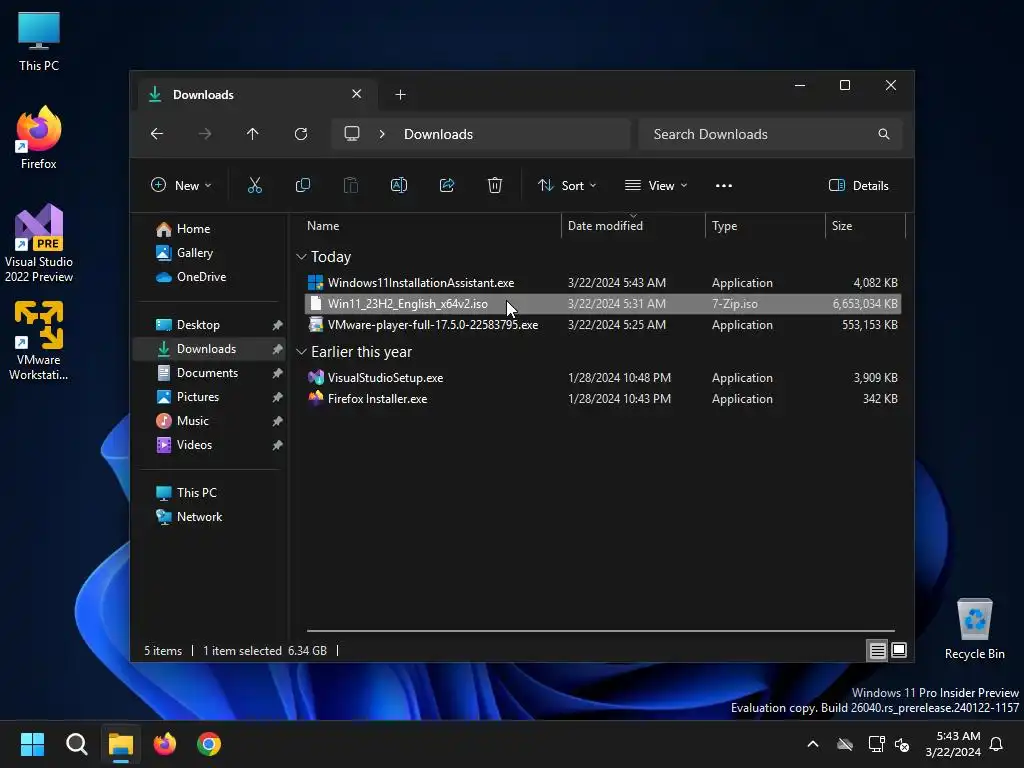Select Firefox Installer.exe file

click(602, 398)
